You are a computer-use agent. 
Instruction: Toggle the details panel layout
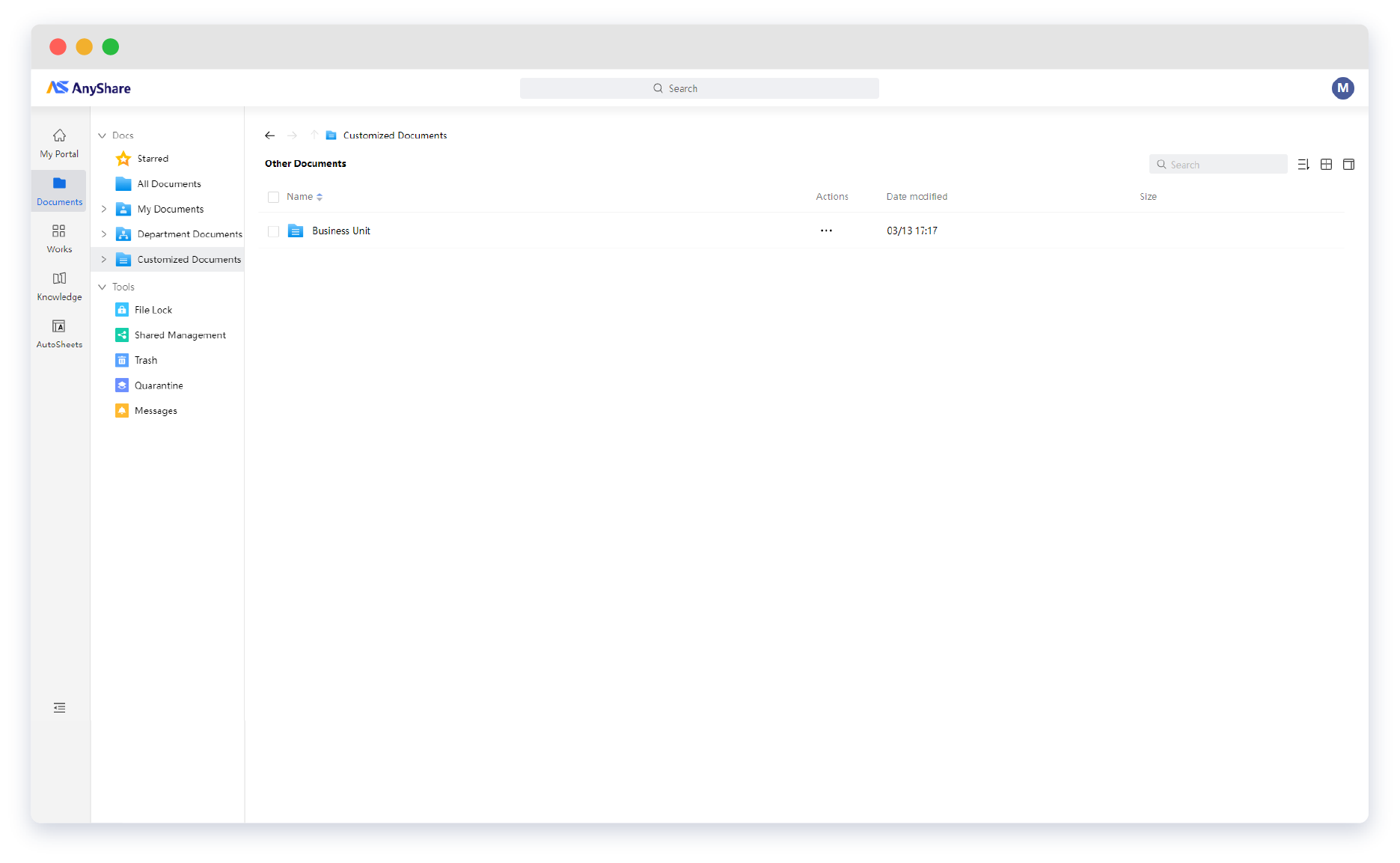point(1349,164)
